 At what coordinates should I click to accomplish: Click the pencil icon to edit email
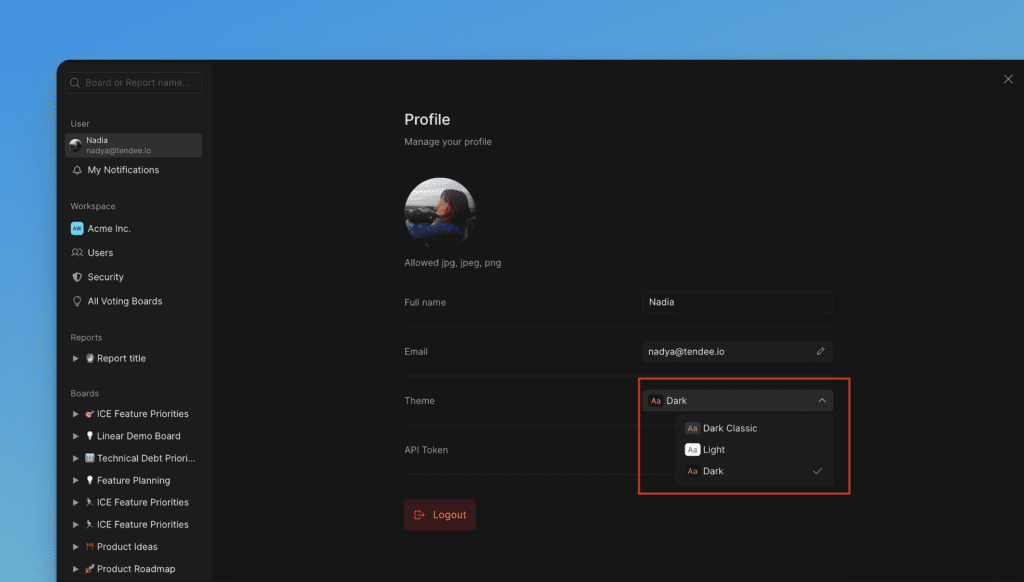(820, 351)
